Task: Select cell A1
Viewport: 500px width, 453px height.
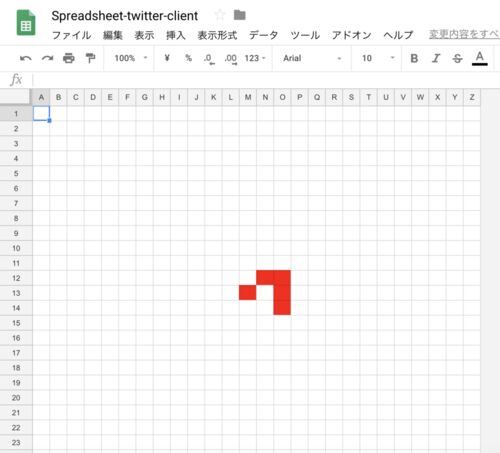Action: [41, 113]
